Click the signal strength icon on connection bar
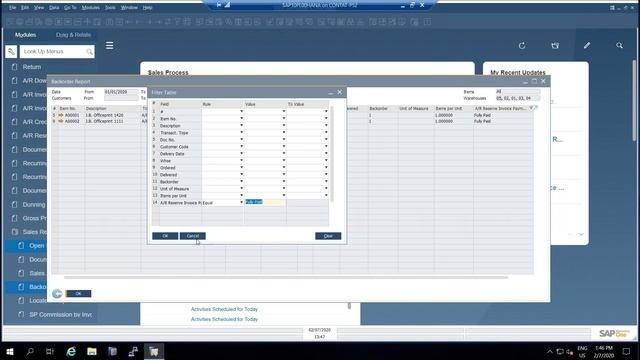 (x=227, y=5)
